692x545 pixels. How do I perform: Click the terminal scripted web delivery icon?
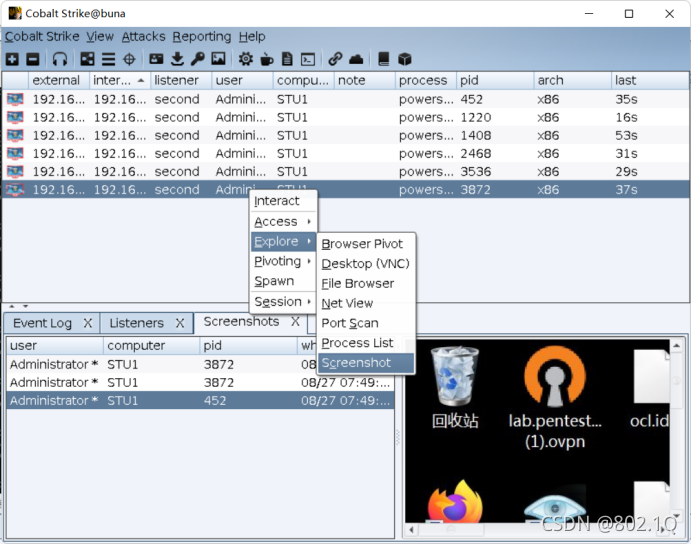tap(308, 59)
